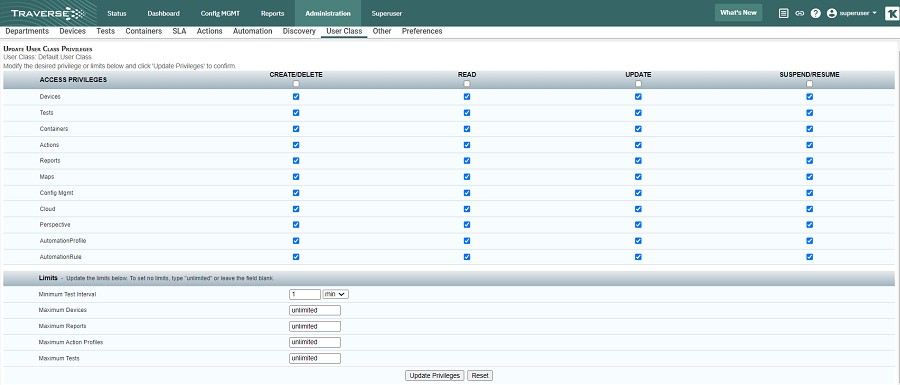The height and width of the screenshot is (385, 900).
Task: Click the Kaseya K logo icon
Action: (892, 13)
